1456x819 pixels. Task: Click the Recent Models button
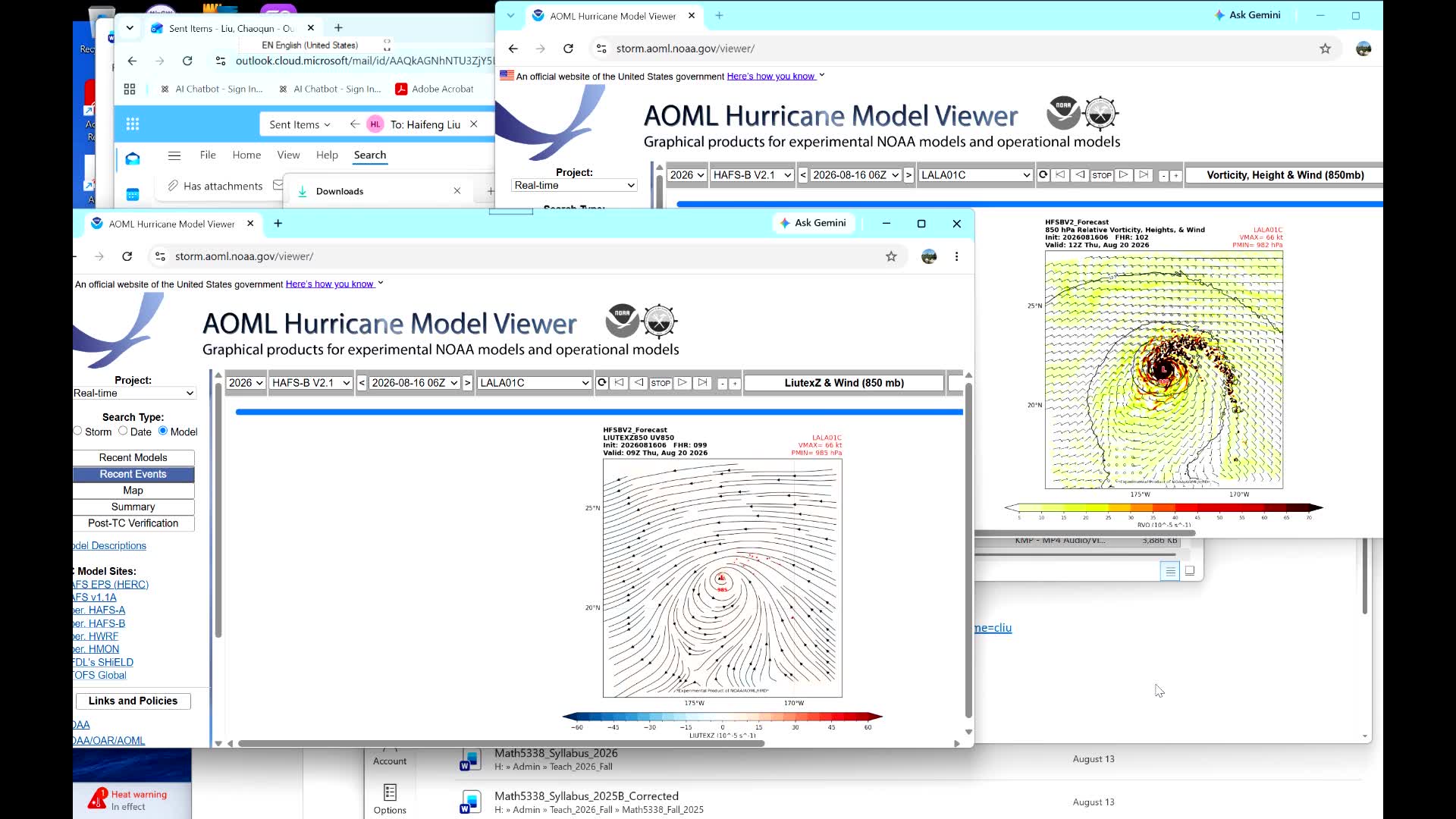(x=133, y=457)
